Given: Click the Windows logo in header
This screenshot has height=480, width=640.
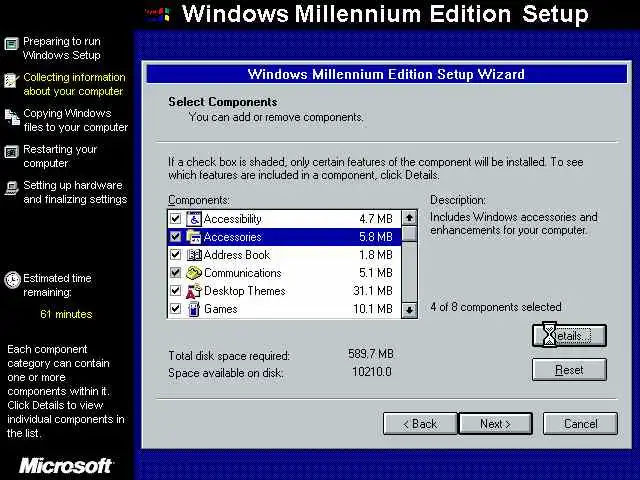Looking at the screenshot, I should tap(157, 14).
